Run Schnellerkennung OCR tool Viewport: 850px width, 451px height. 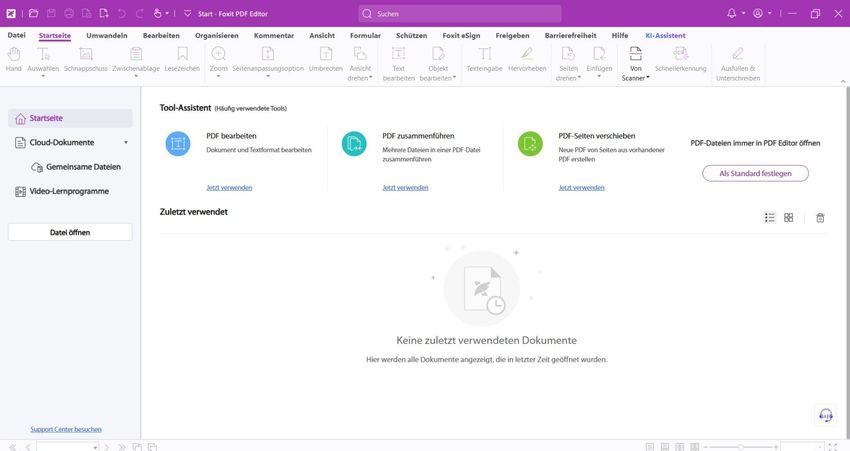(x=680, y=59)
